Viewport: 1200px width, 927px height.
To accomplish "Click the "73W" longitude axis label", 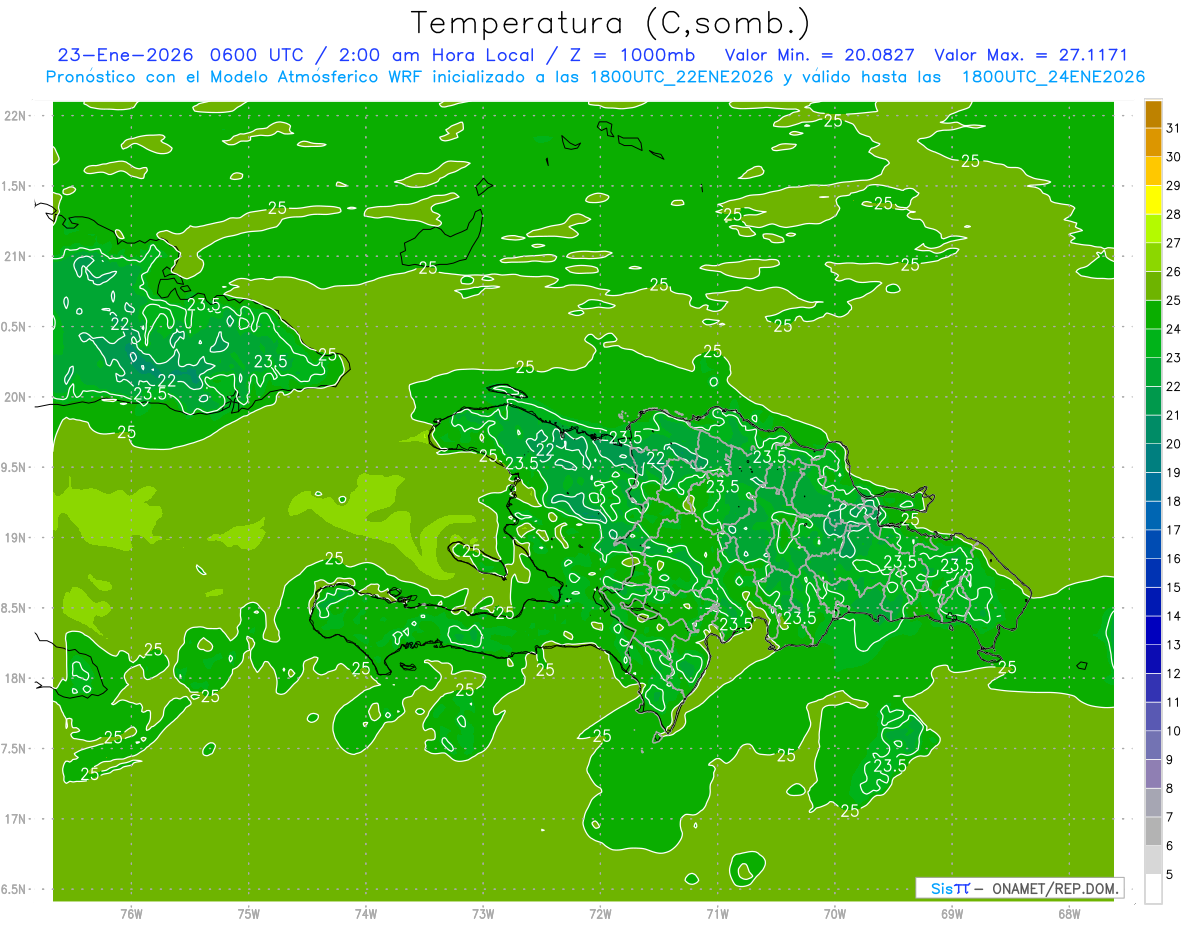I will pos(483,913).
